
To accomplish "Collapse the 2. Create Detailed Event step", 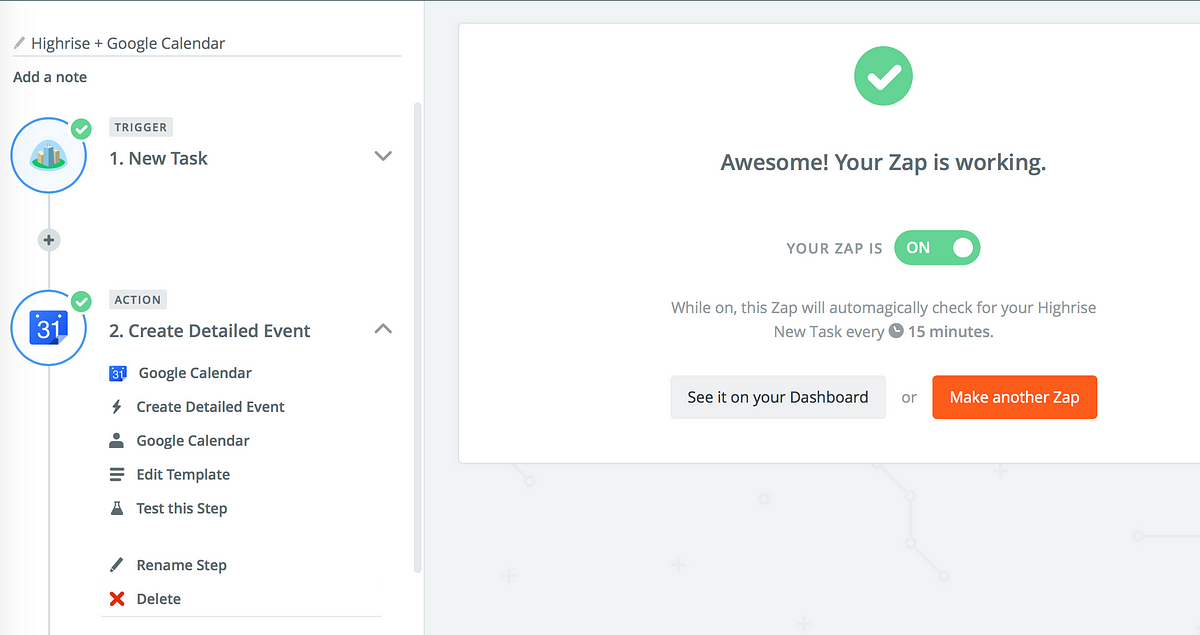I will [383, 328].
